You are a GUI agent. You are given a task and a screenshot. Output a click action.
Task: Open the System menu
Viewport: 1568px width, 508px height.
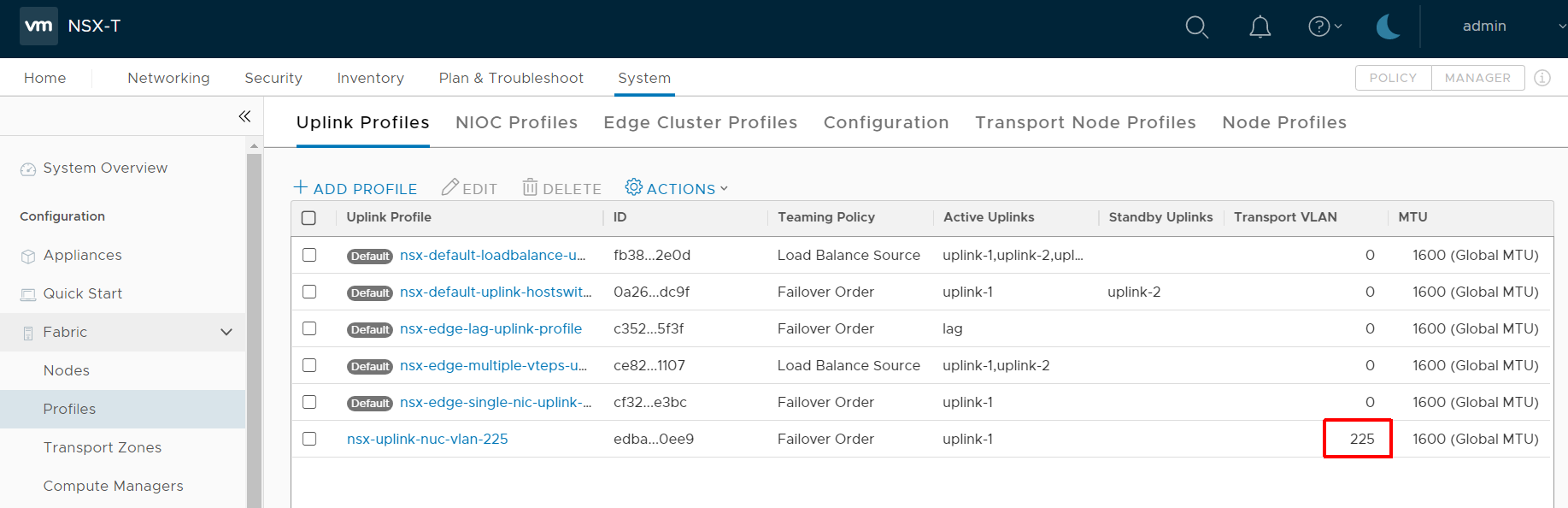click(x=644, y=78)
